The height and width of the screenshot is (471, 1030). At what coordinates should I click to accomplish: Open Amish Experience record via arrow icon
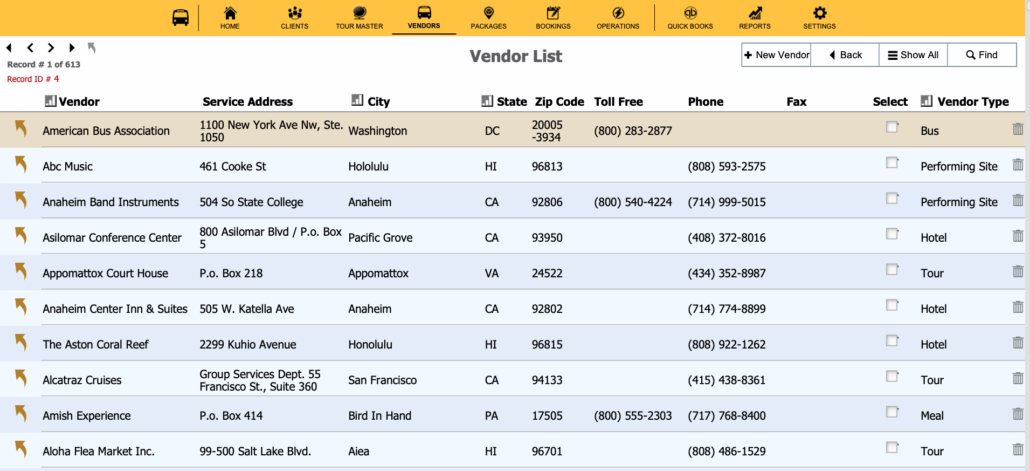point(20,414)
